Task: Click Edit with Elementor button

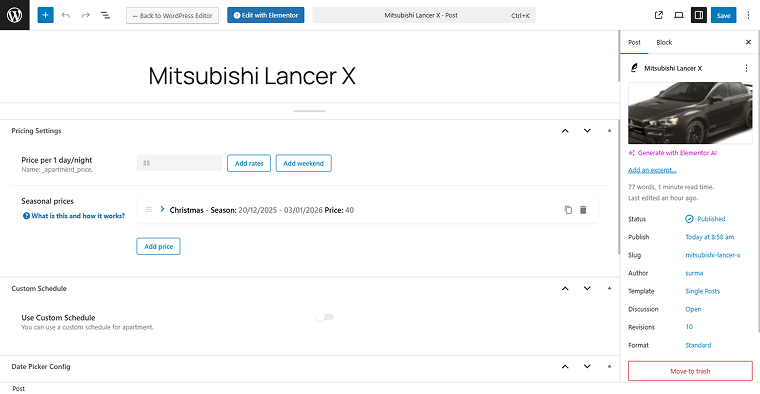Action: 266,16
